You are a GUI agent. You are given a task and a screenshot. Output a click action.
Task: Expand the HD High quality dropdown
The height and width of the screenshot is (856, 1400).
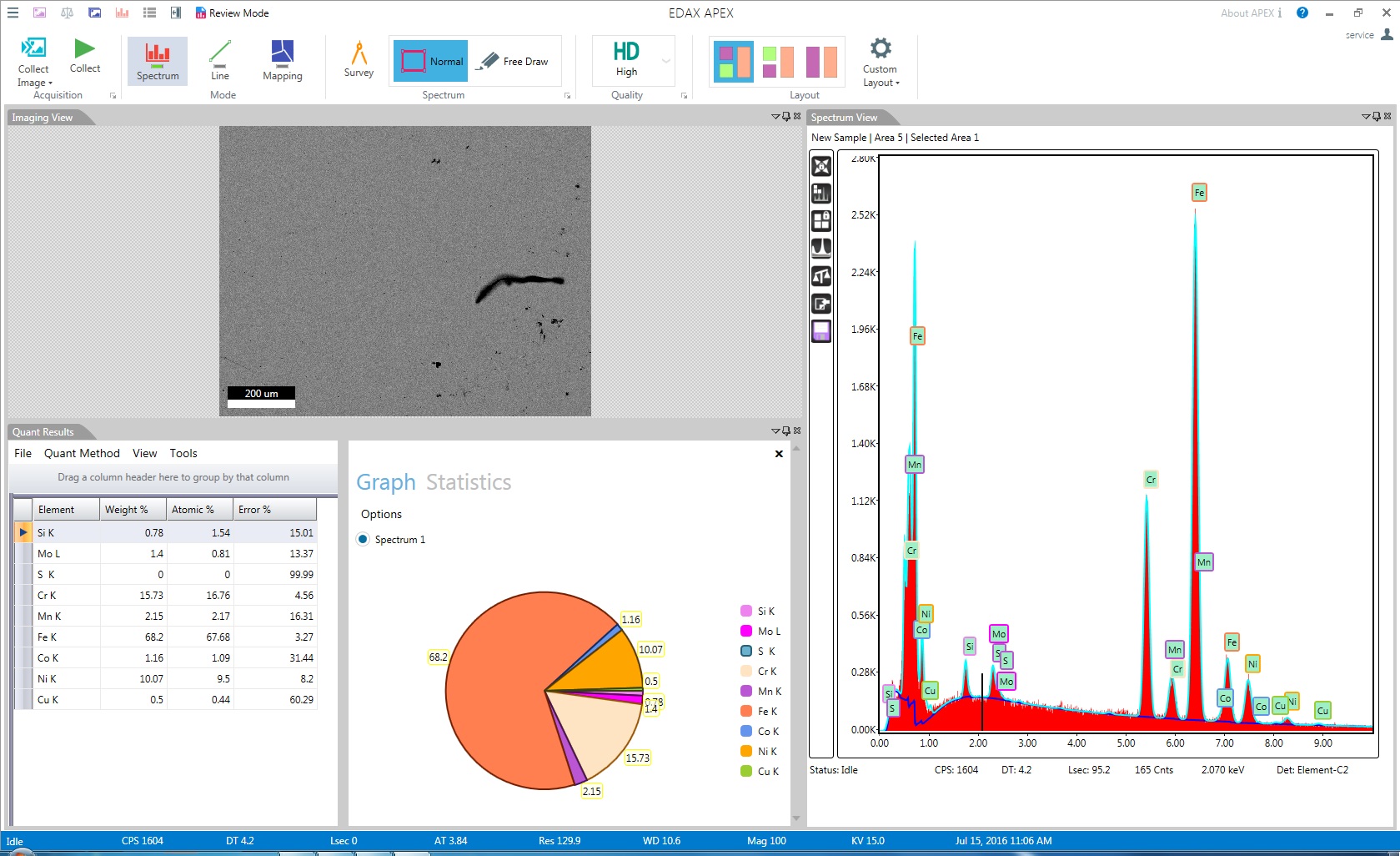[665, 61]
